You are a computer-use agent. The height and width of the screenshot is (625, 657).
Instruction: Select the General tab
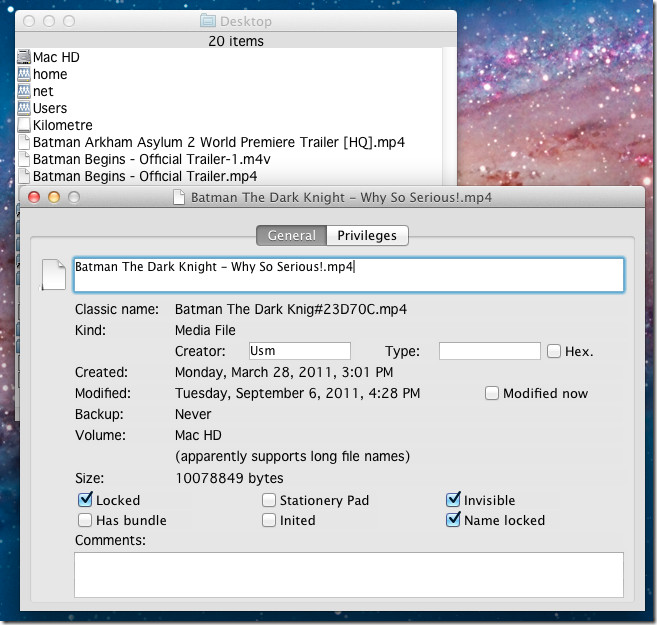[x=292, y=235]
